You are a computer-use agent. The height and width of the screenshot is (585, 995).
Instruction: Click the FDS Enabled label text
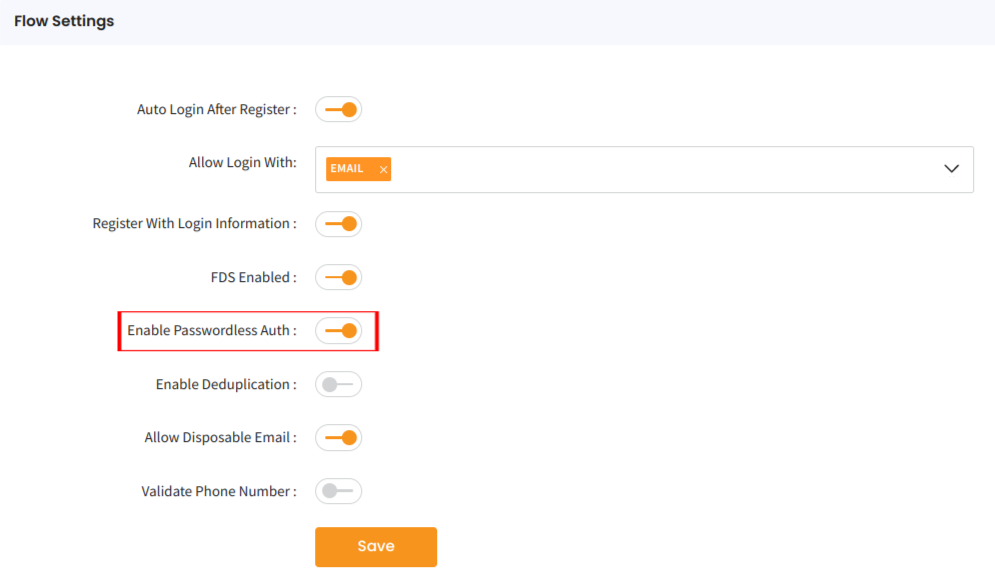pos(253,277)
